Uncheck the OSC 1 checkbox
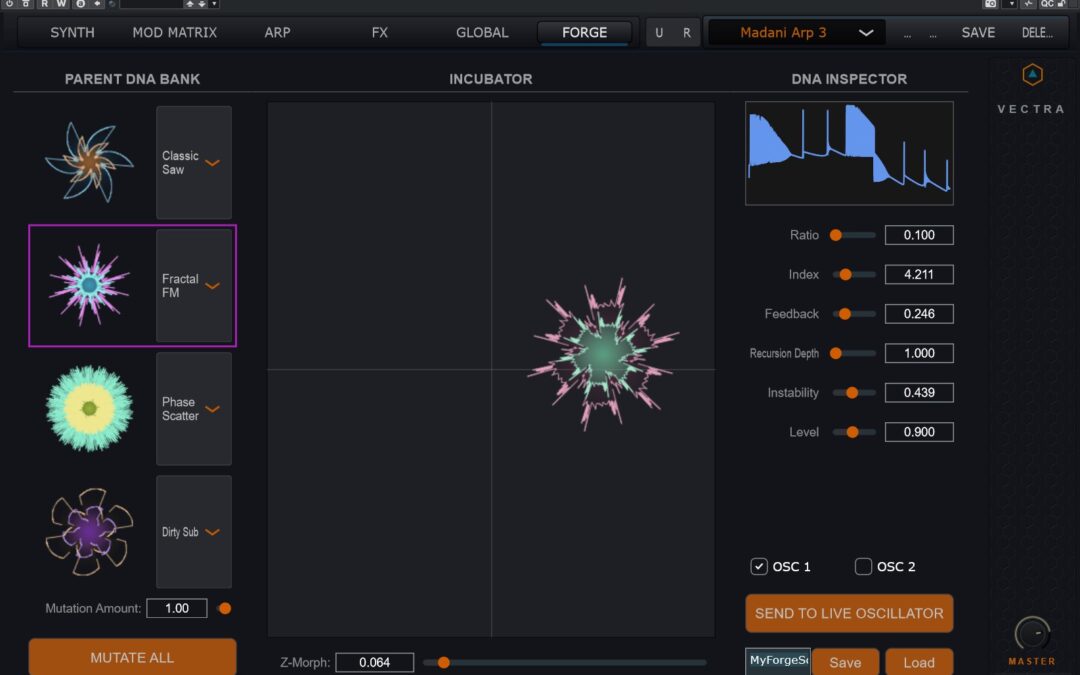1080x675 pixels. click(759, 567)
